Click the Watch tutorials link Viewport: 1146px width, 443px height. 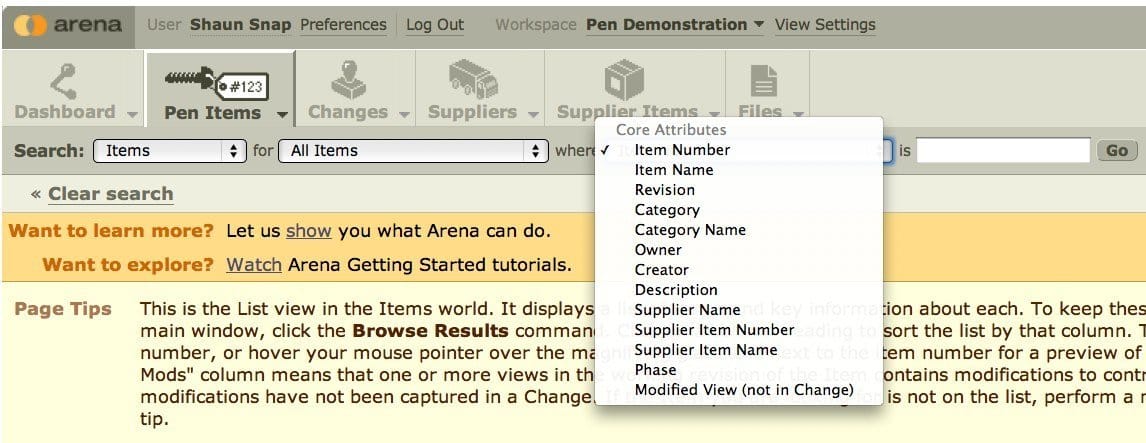[x=254, y=264]
